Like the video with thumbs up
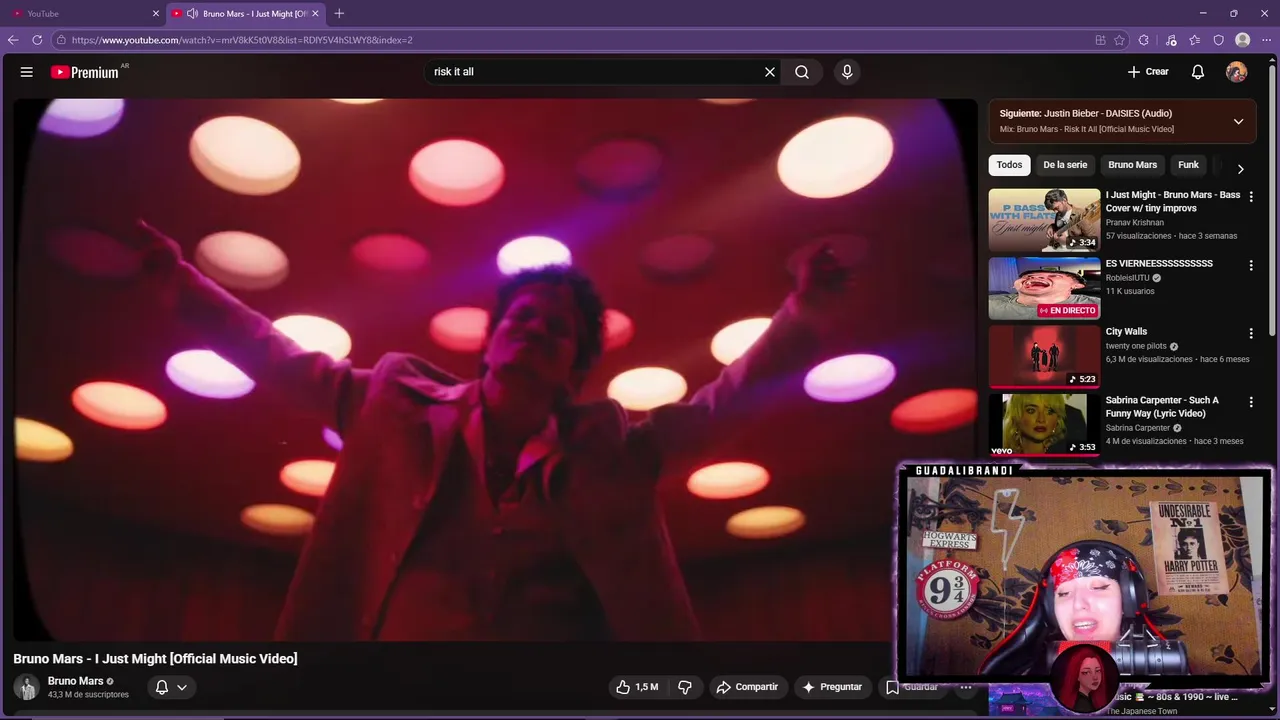This screenshot has height=720, width=1280. [637, 687]
